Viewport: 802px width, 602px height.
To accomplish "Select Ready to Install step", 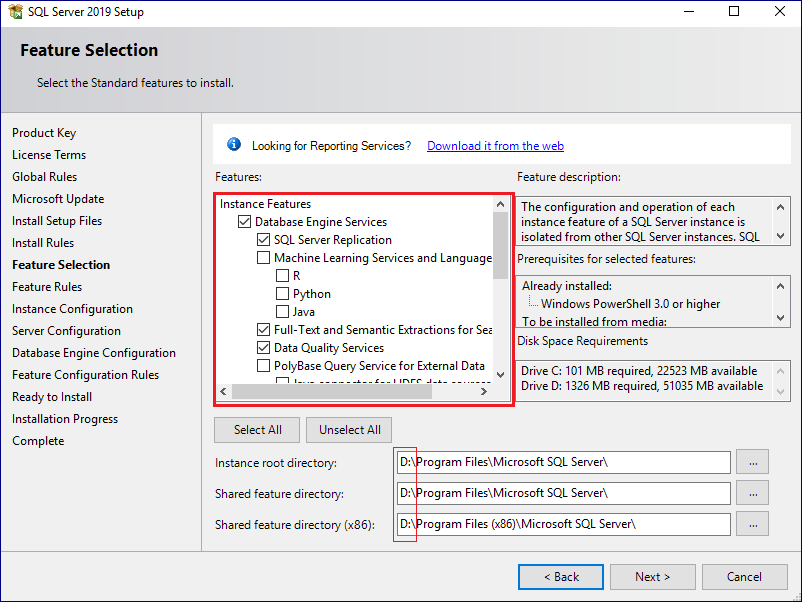I will click(52, 397).
